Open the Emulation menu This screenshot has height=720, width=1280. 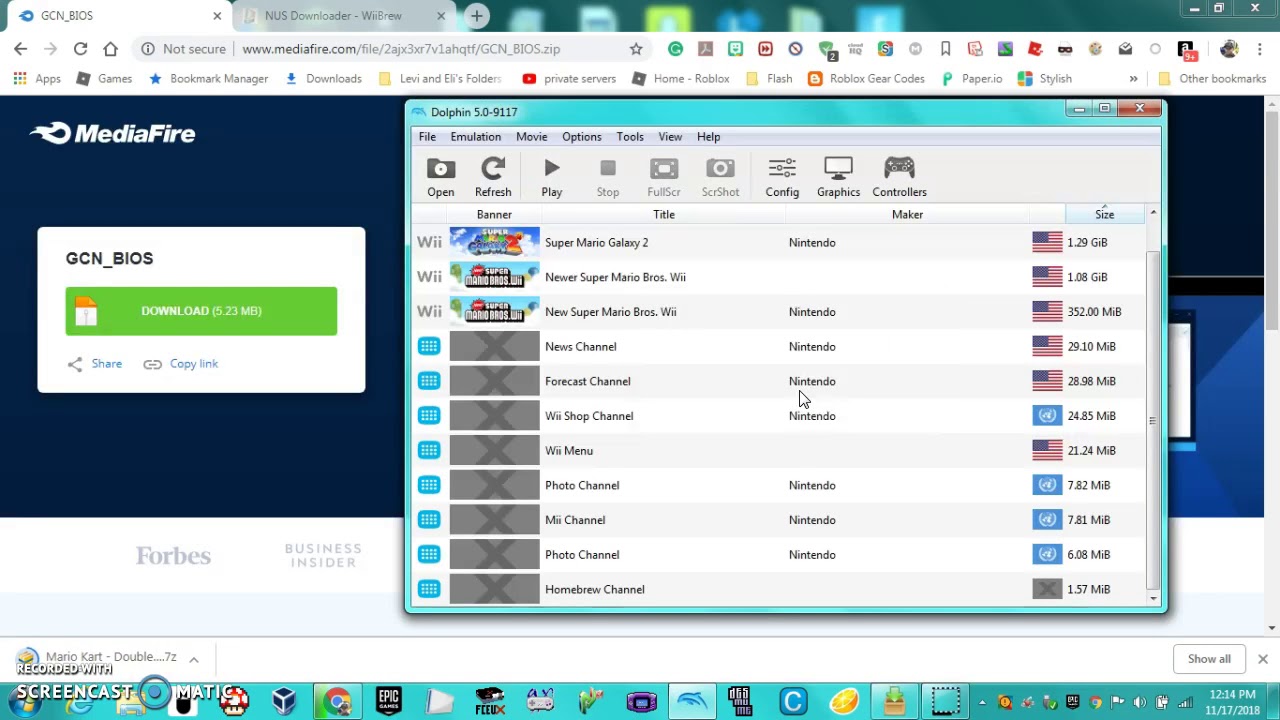475,136
